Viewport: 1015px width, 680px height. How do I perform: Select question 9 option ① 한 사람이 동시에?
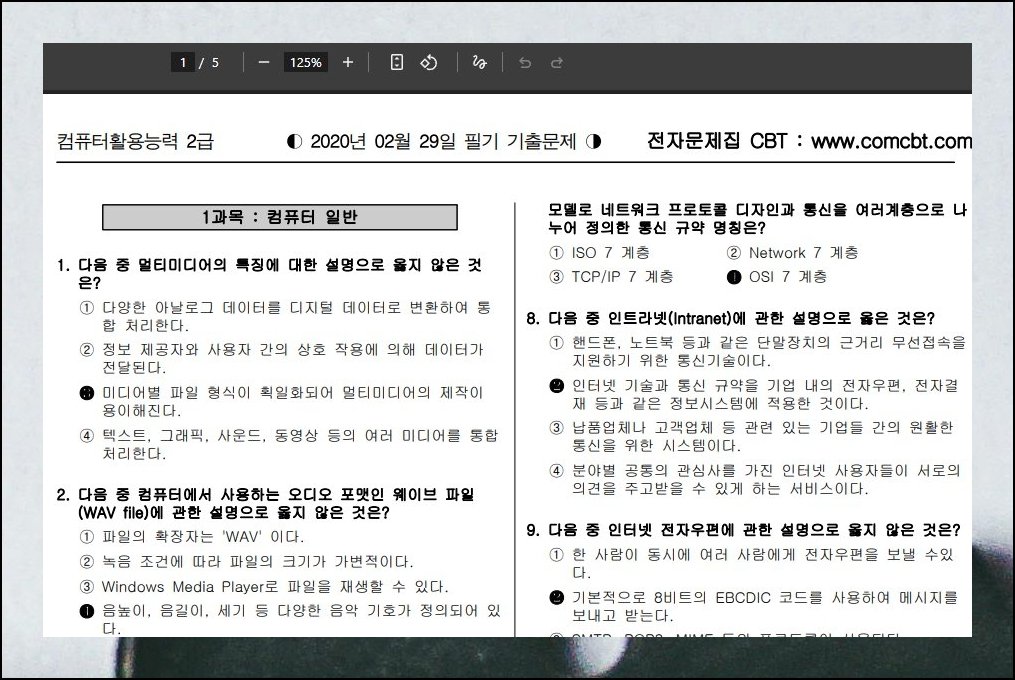point(752,563)
